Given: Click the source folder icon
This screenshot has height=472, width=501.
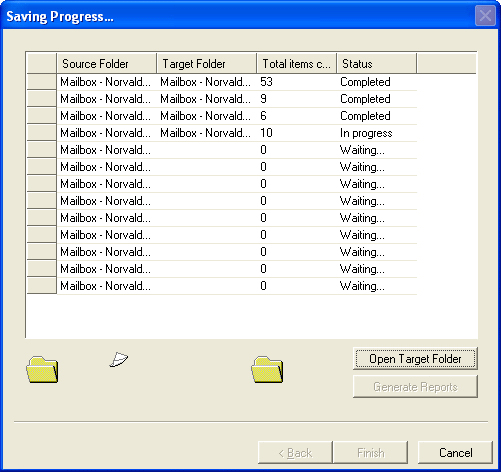Looking at the screenshot, I should point(42,370).
